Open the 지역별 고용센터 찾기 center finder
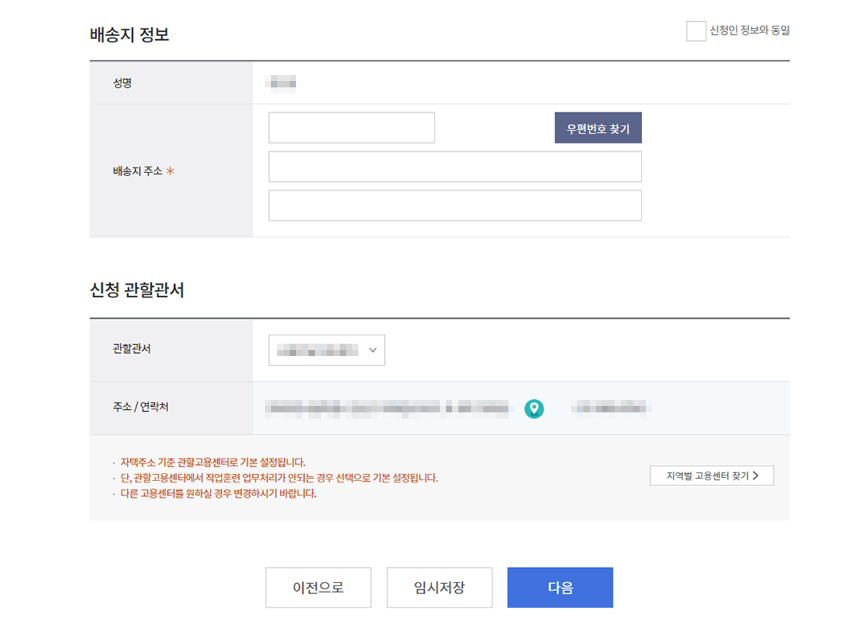 710,475
